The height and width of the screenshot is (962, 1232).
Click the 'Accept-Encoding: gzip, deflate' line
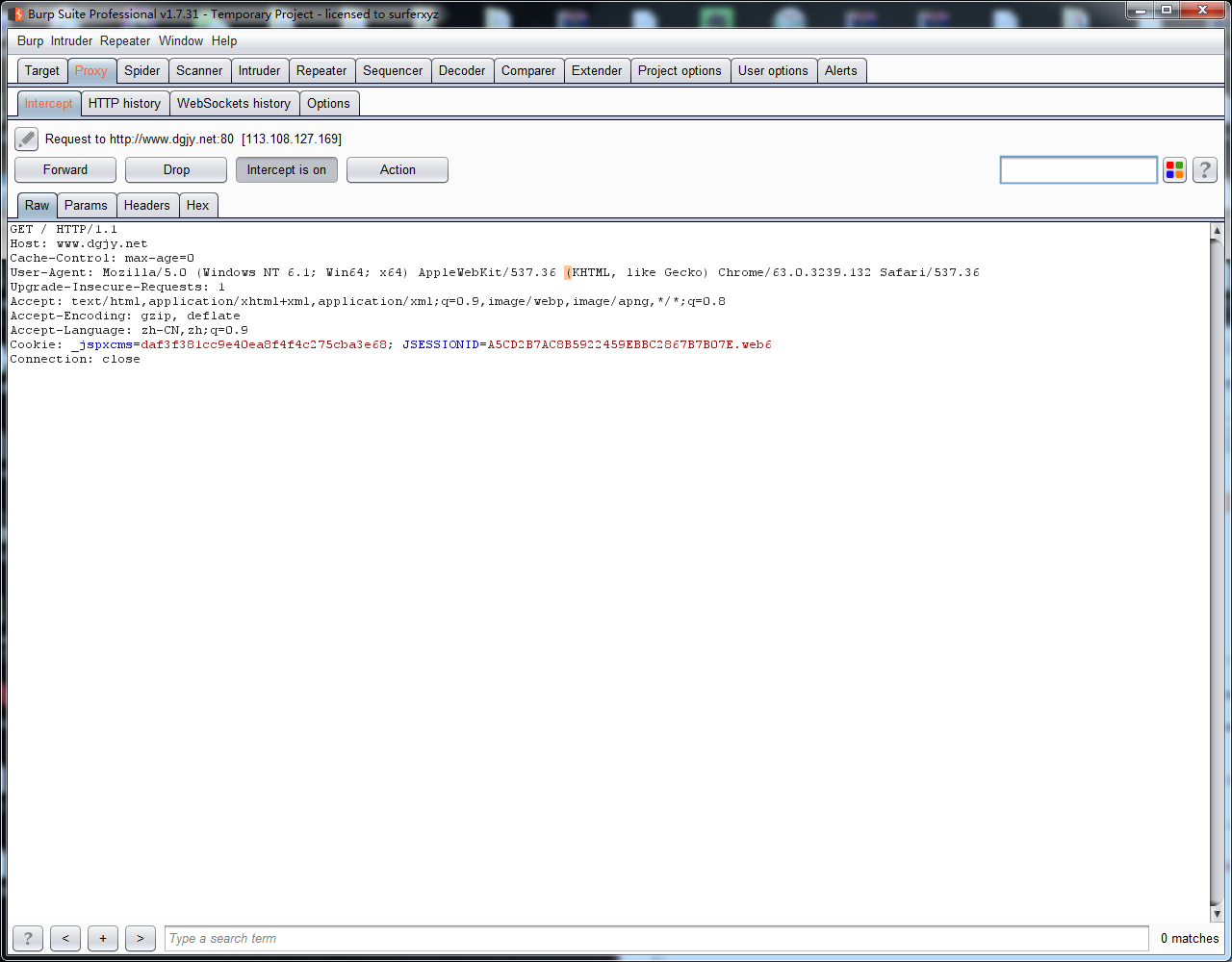click(125, 316)
